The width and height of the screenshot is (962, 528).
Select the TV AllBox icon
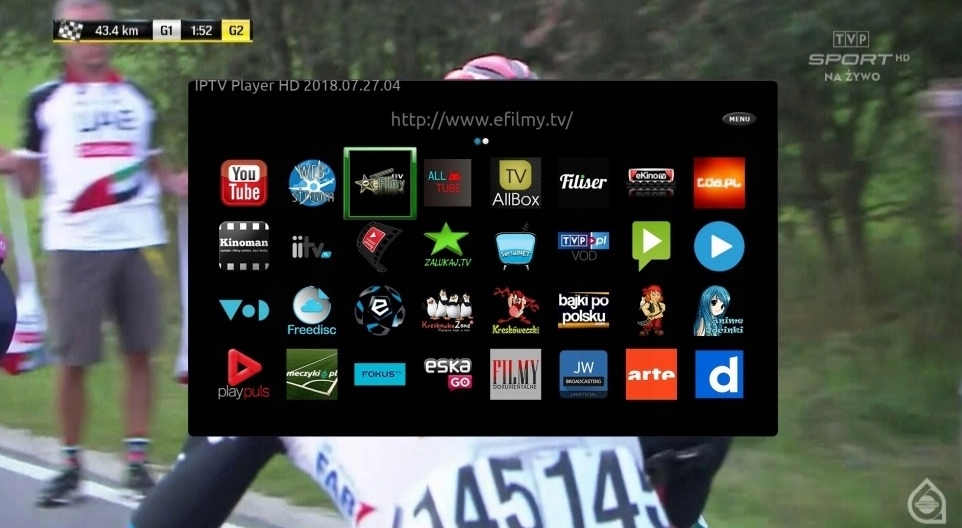point(515,182)
